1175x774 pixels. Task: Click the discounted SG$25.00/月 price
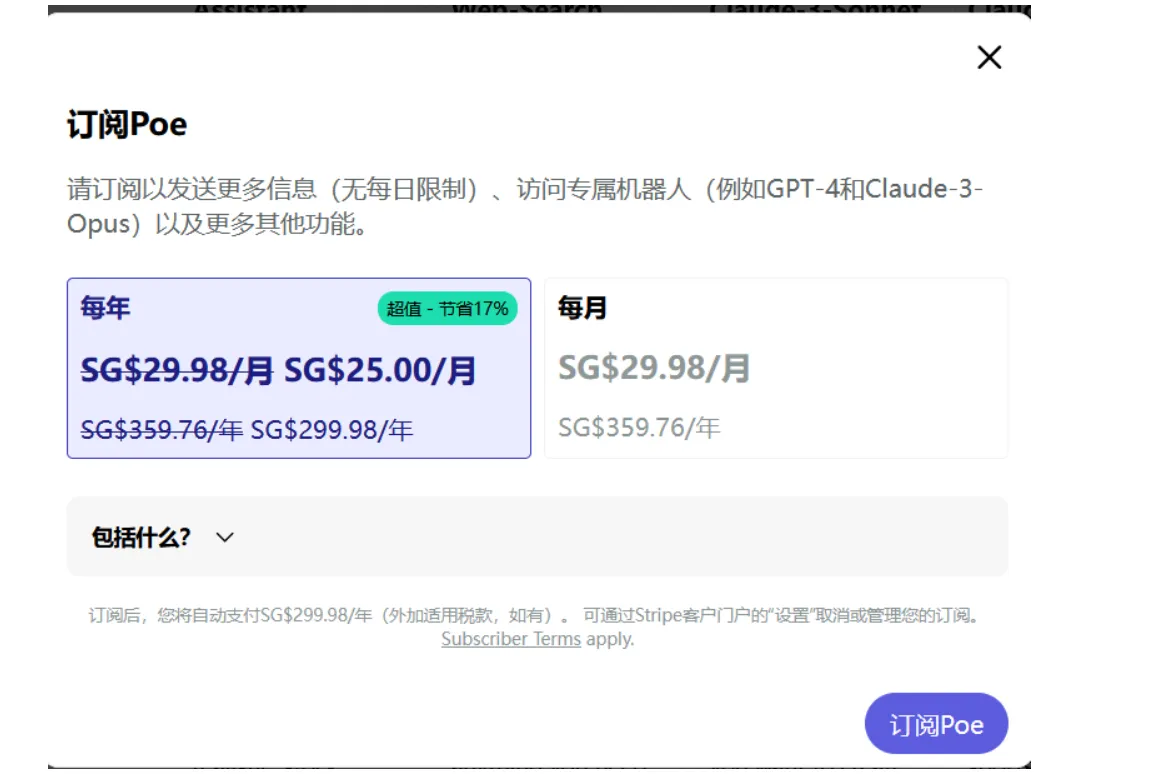point(380,371)
